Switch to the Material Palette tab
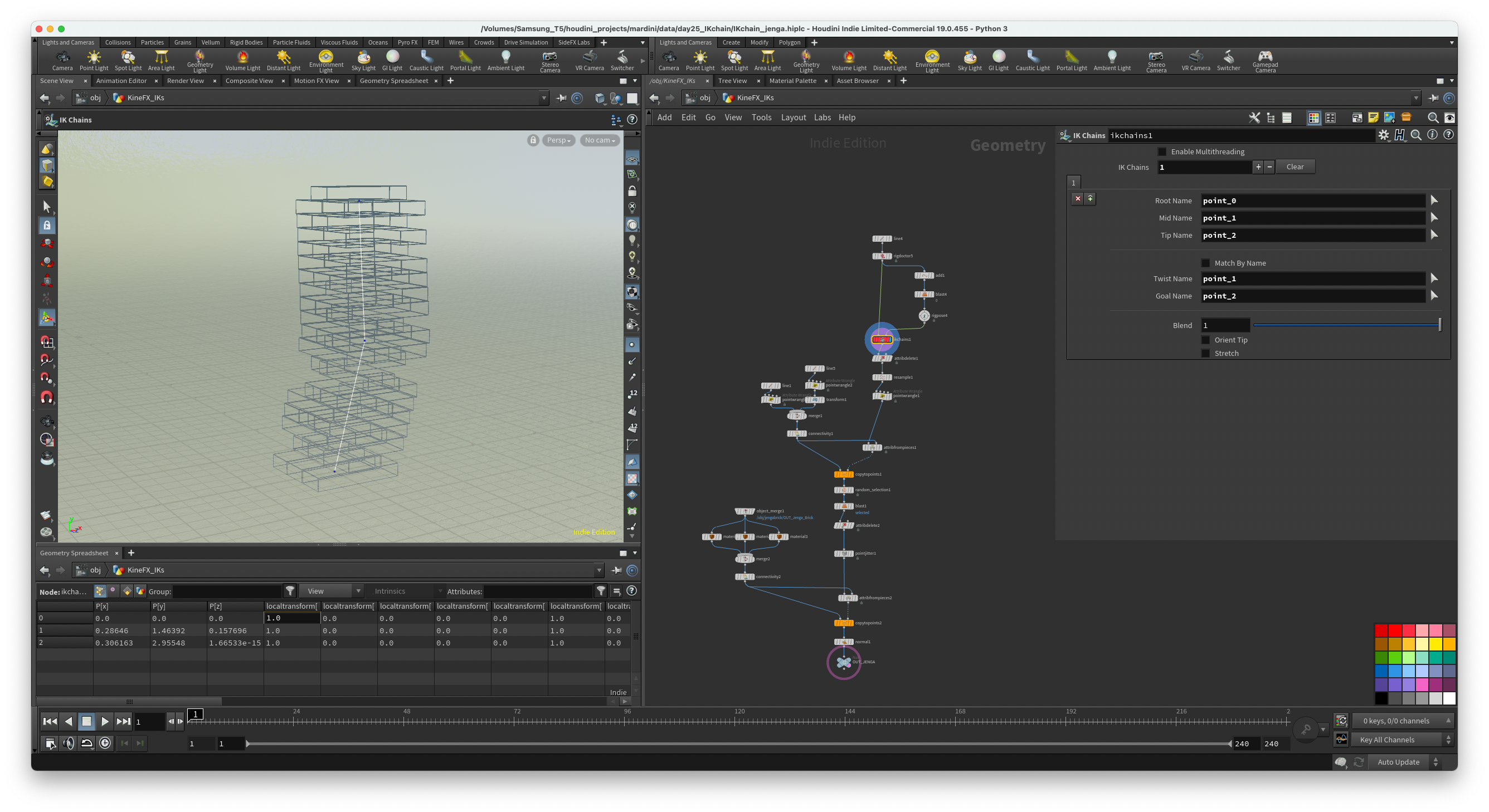Image resolution: width=1489 pixels, height=812 pixels. 792,81
